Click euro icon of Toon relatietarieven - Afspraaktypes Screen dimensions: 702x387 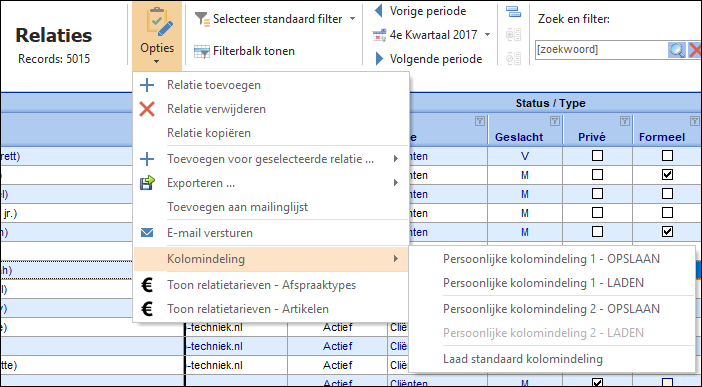pyautogui.click(x=147, y=285)
